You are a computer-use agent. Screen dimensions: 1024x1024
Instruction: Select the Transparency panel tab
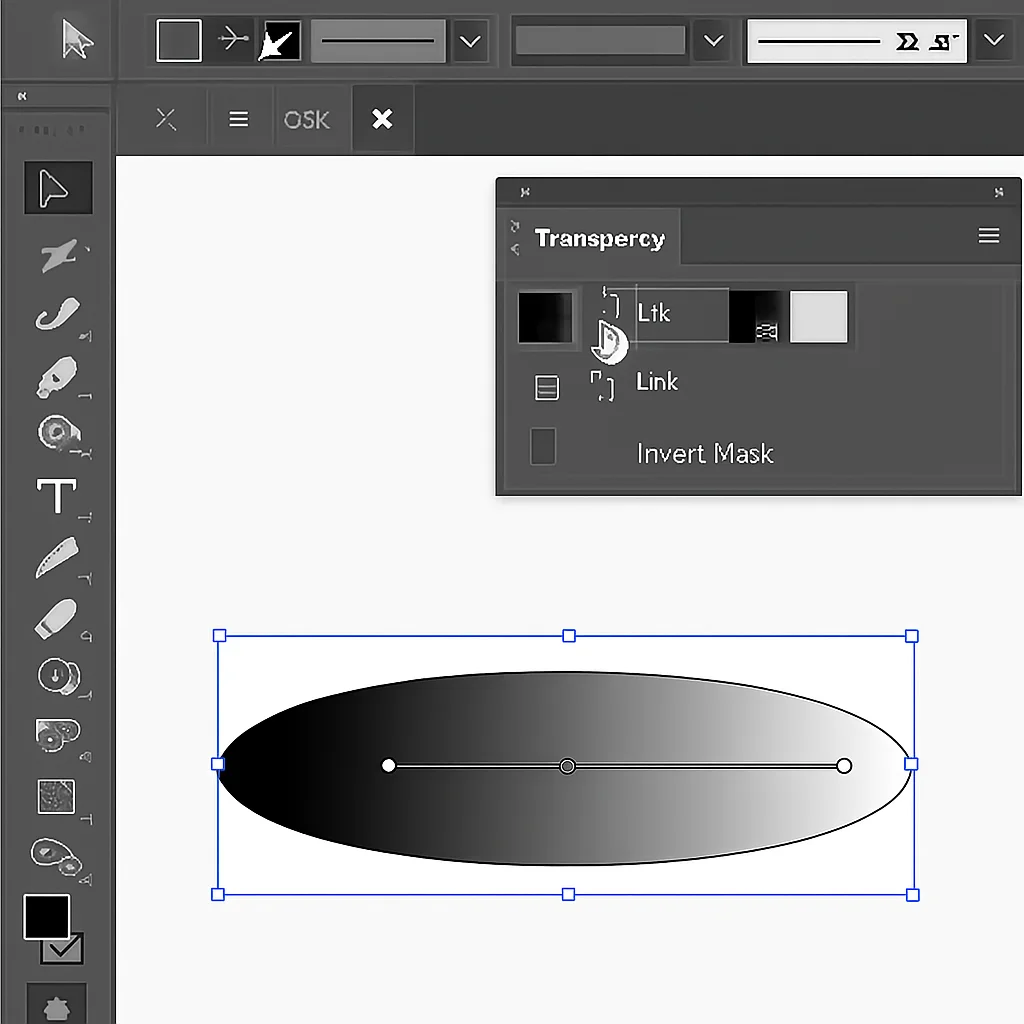pos(600,238)
